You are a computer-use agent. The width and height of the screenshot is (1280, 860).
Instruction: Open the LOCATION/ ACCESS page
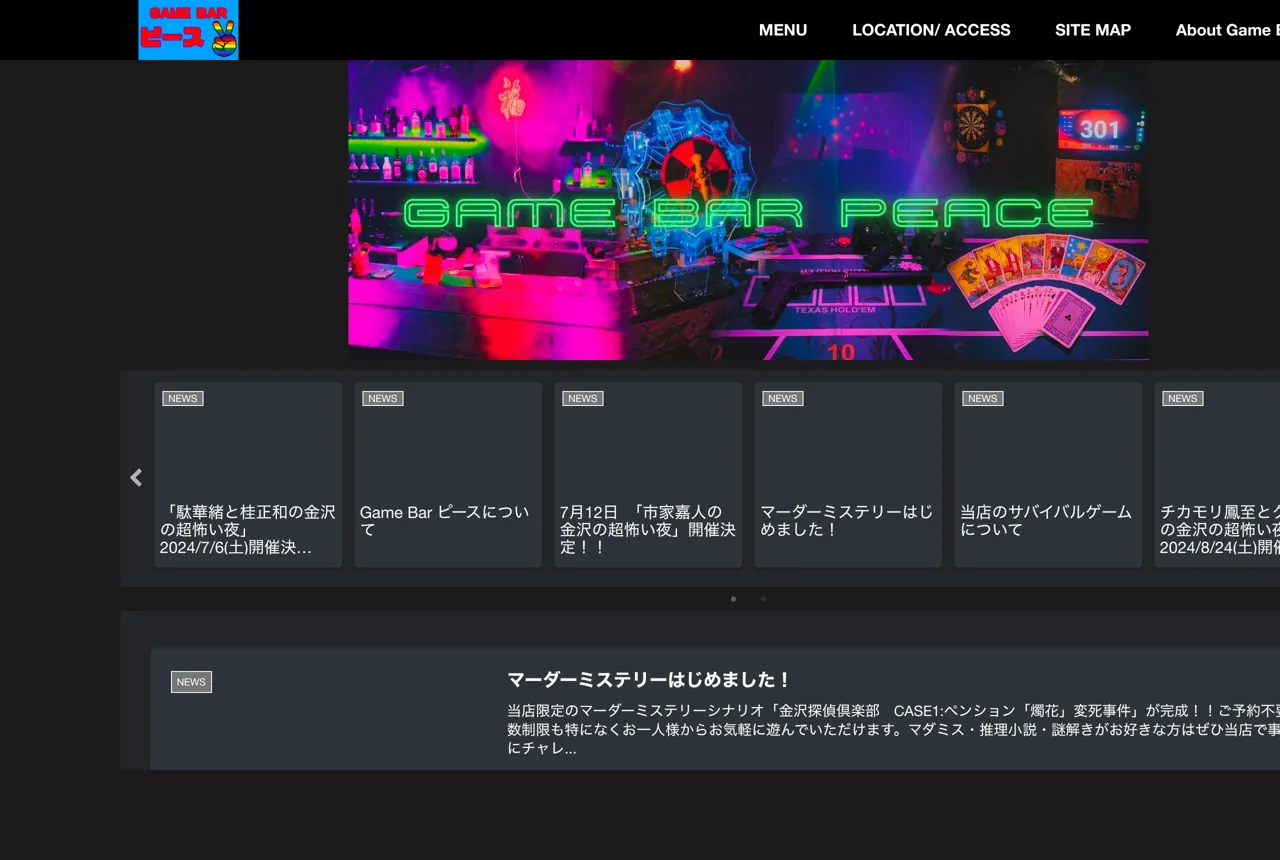click(931, 30)
